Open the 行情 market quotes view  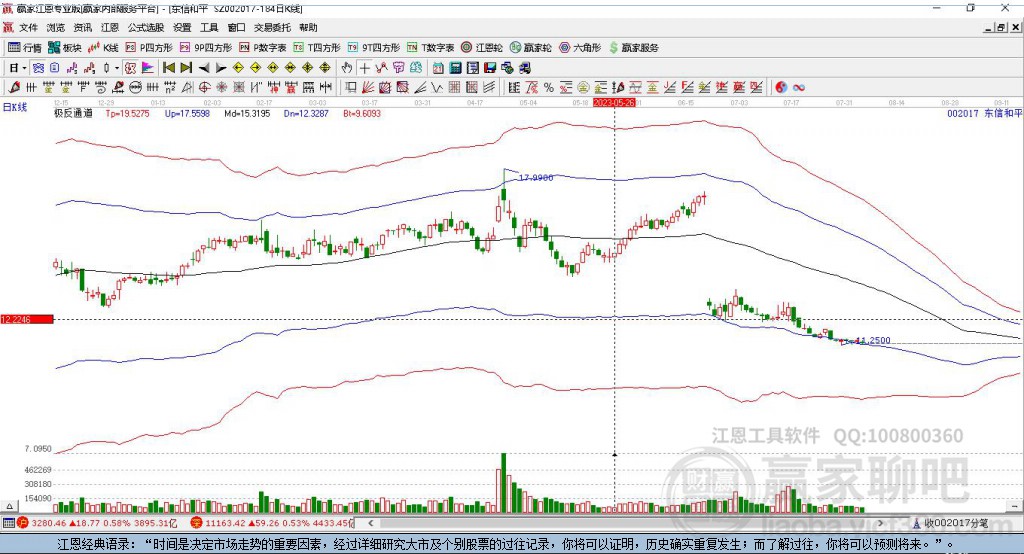[x=25, y=48]
